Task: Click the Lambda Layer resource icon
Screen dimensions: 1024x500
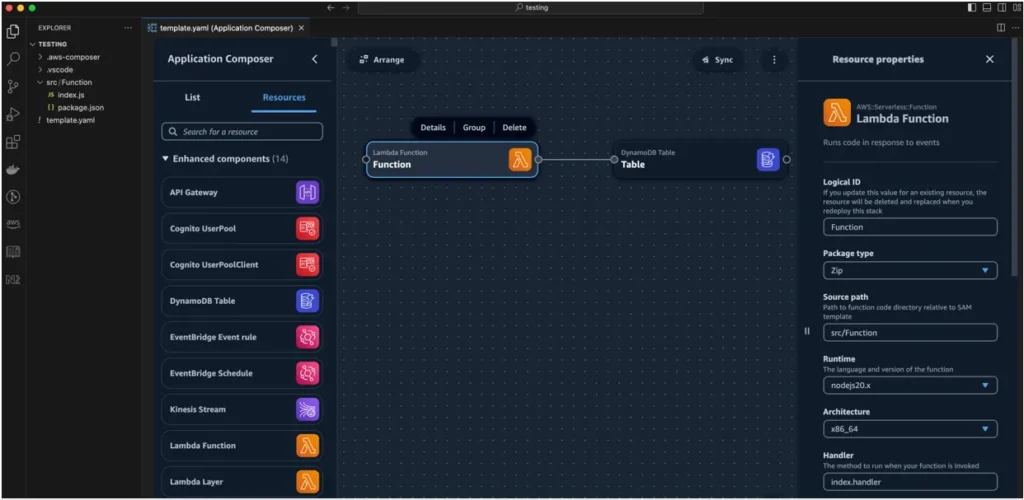Action: (x=308, y=482)
